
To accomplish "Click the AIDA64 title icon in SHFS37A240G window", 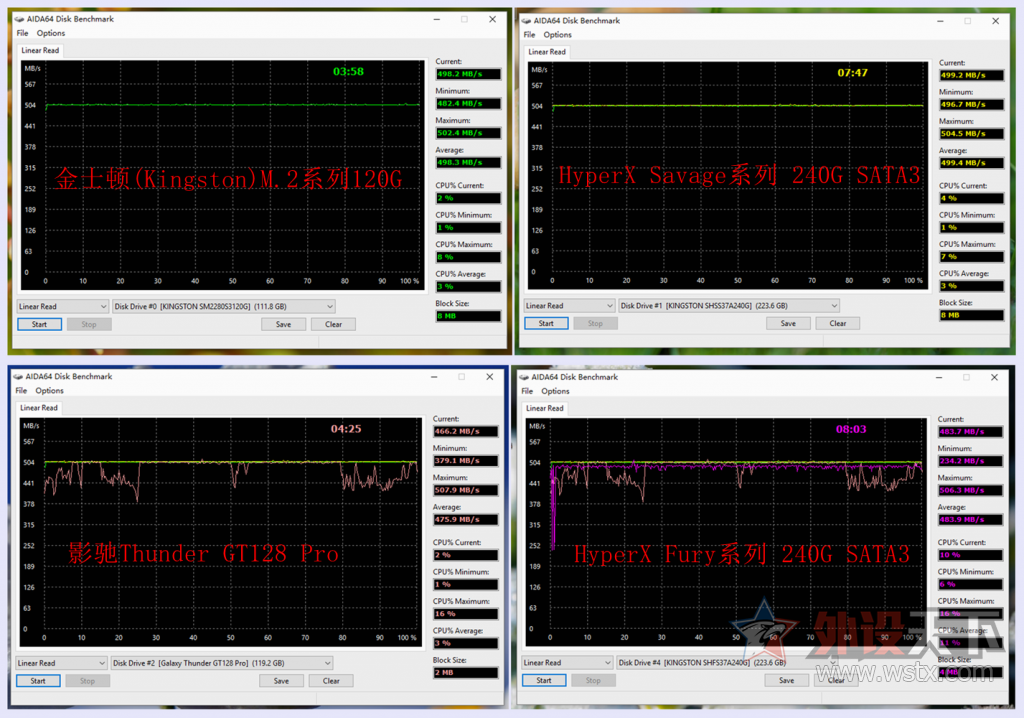I will 524,377.
